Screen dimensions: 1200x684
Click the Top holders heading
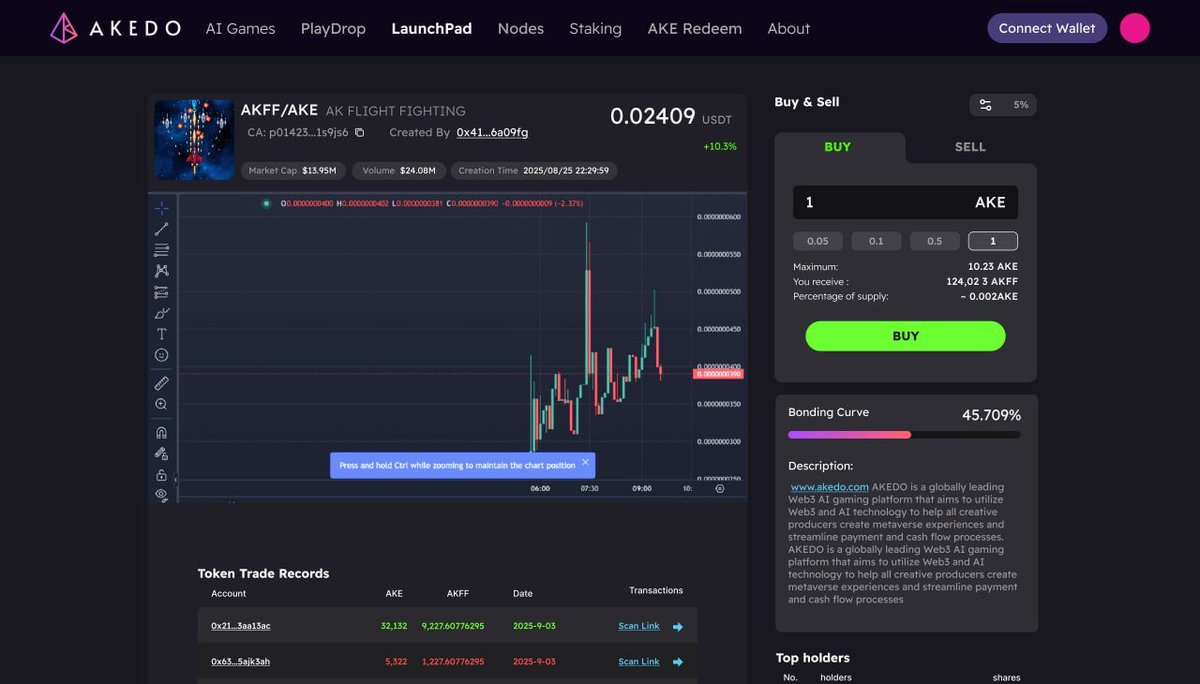pyautogui.click(x=813, y=658)
